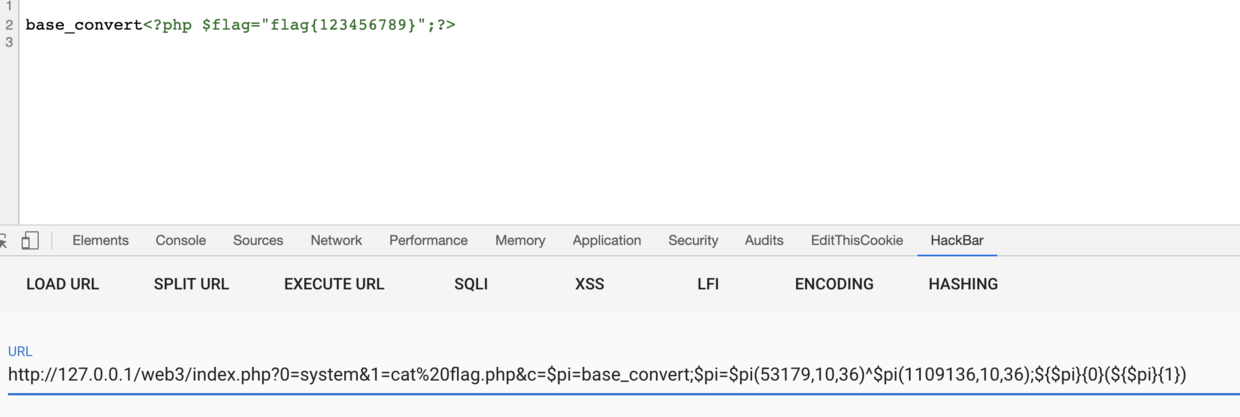Switch to the Console tab

(x=181, y=240)
